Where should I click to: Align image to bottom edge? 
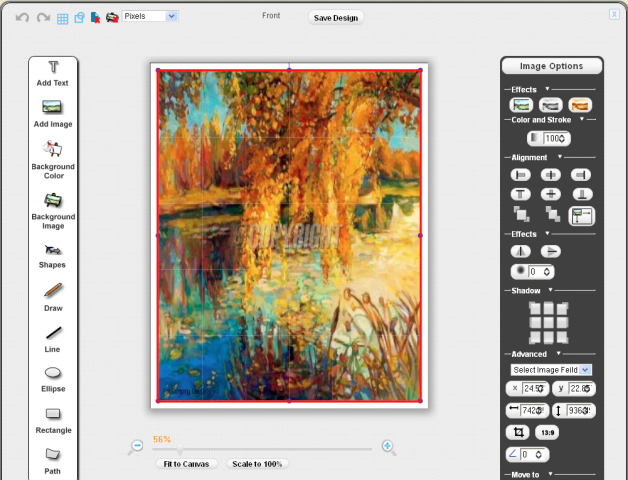coord(582,194)
